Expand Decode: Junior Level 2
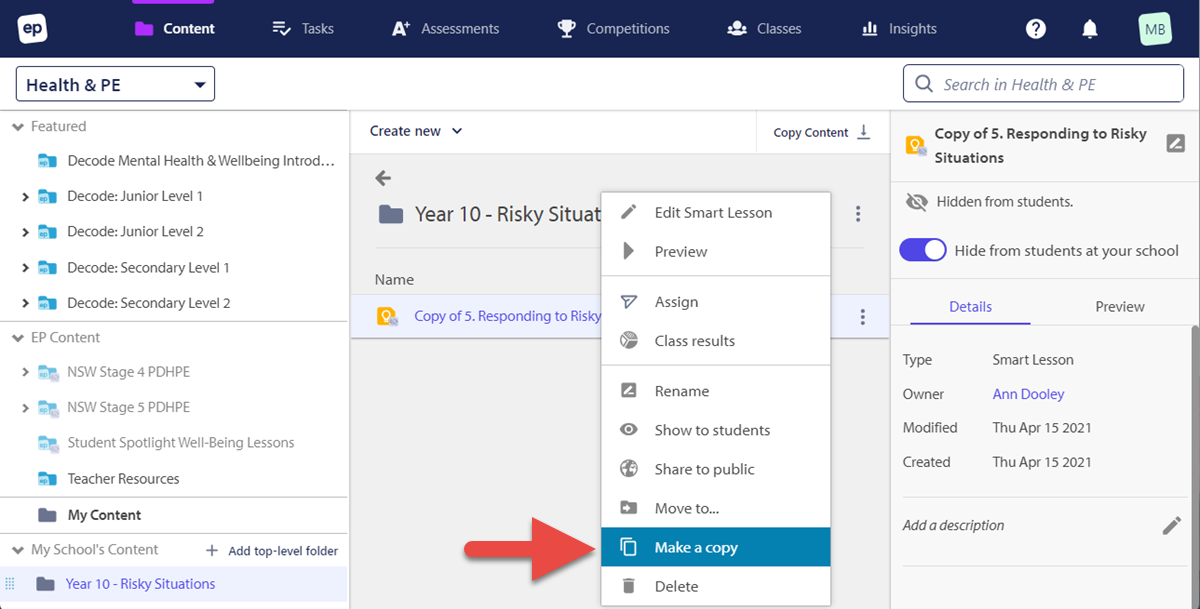 pyautogui.click(x=25, y=232)
